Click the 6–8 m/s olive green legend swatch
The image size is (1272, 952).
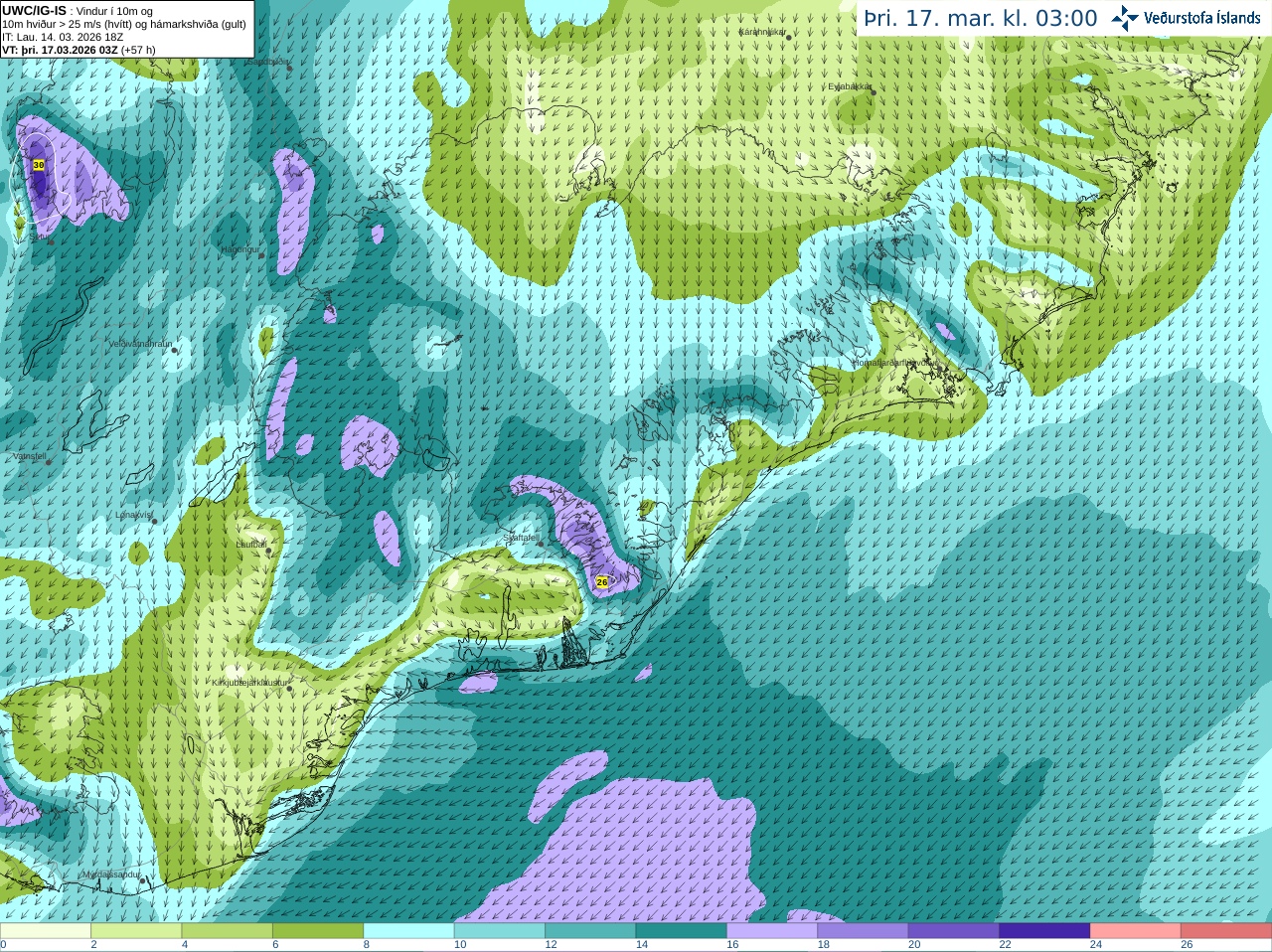tap(318, 931)
